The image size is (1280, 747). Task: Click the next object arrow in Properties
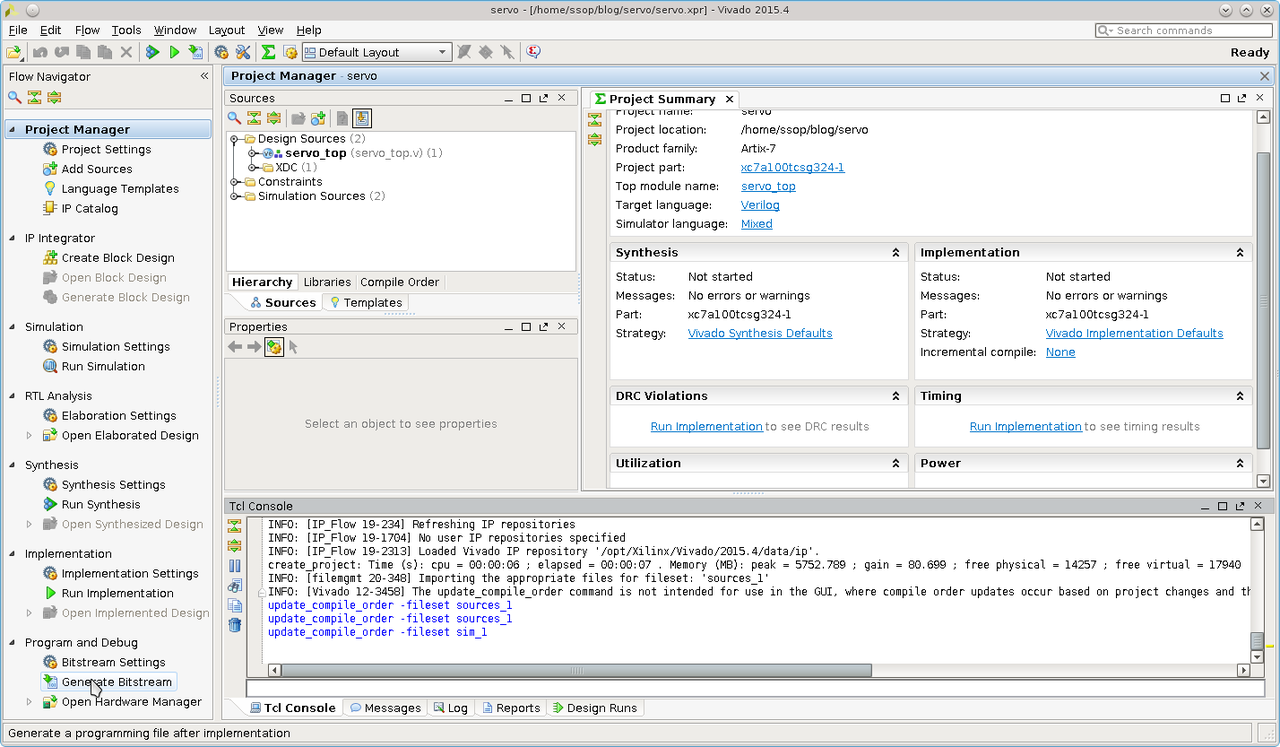click(x=254, y=347)
